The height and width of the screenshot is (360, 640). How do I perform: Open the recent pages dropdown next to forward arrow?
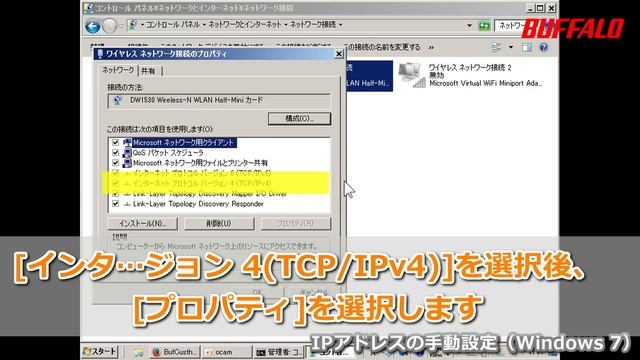(121, 27)
